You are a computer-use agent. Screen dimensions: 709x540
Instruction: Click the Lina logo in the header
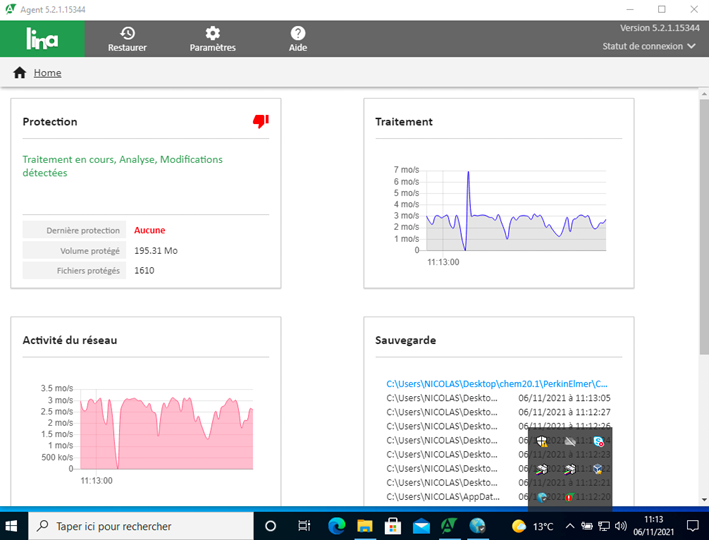[42, 39]
